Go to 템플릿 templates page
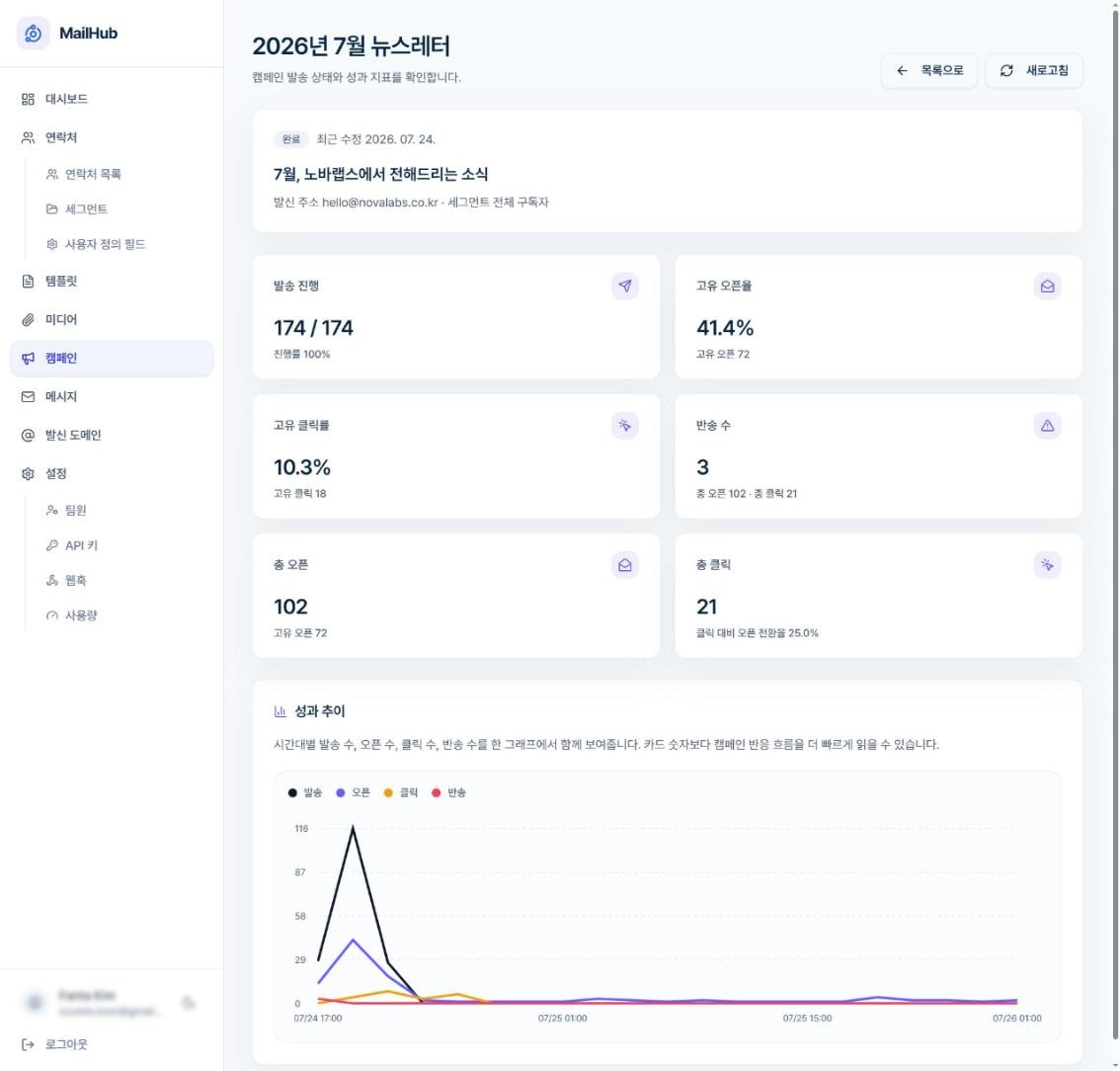 pyautogui.click(x=112, y=282)
